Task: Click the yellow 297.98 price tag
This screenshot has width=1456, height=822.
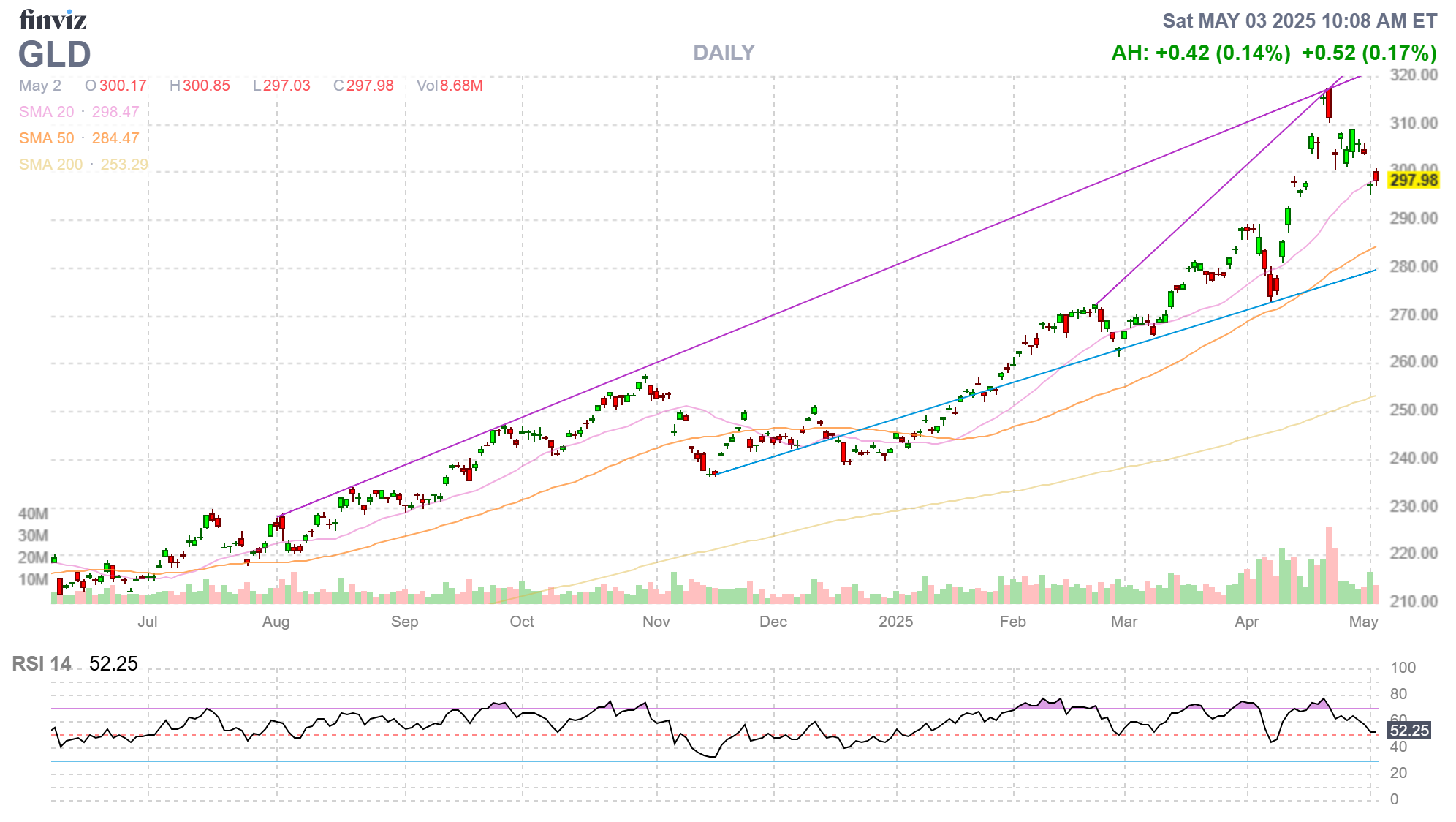Action: point(1413,180)
